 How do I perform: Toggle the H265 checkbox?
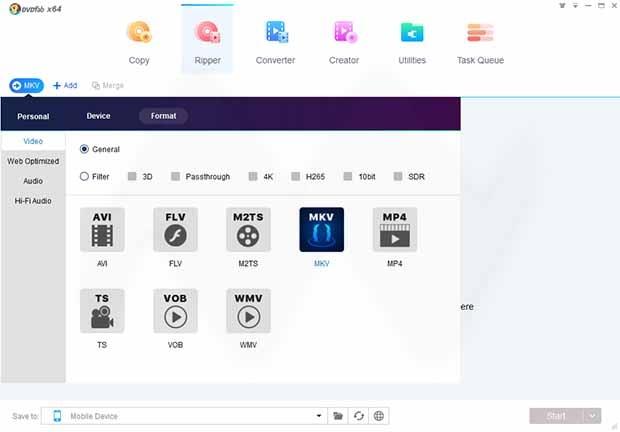[295, 176]
